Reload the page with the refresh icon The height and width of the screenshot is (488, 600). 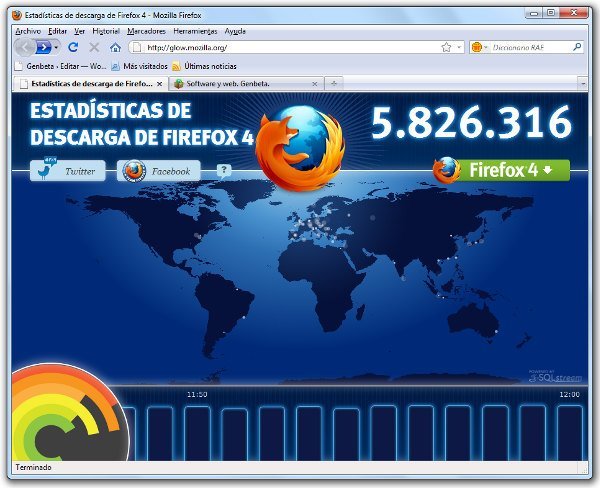coord(73,47)
